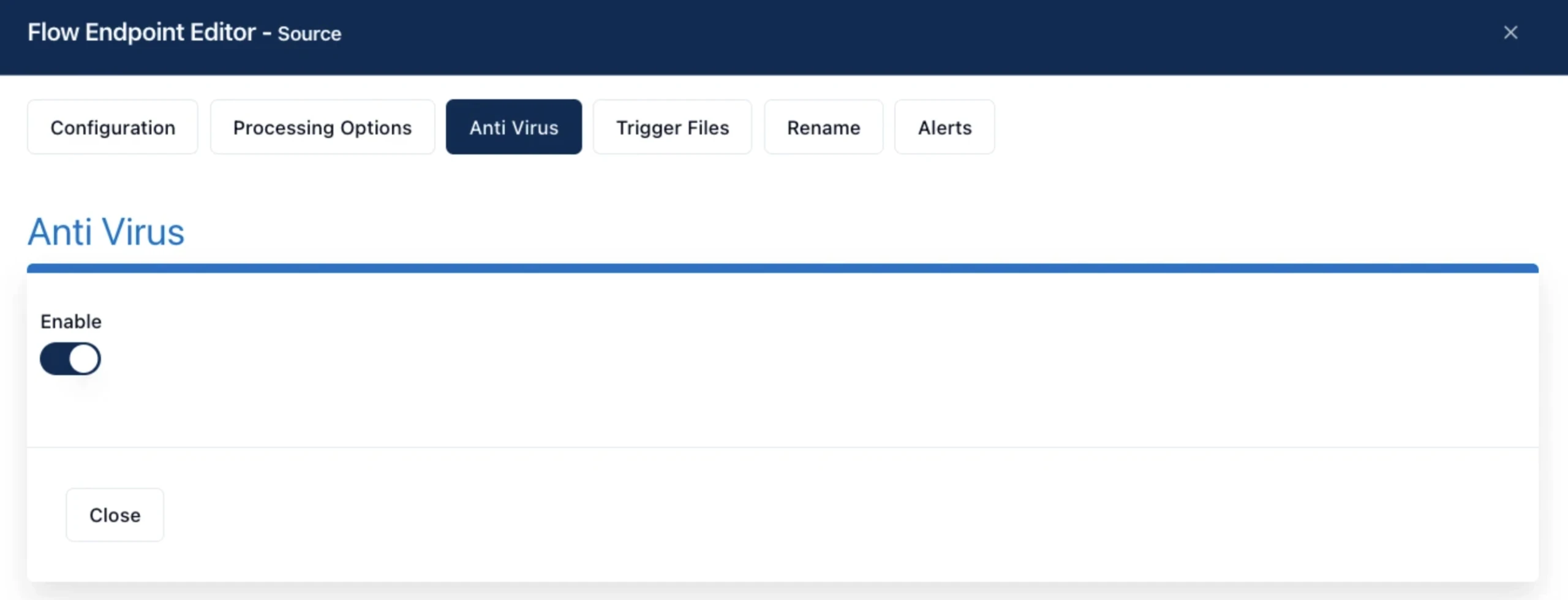Viewport: 1568px width, 600px height.
Task: Click the Close button at the bottom
Action: pyautogui.click(x=115, y=515)
